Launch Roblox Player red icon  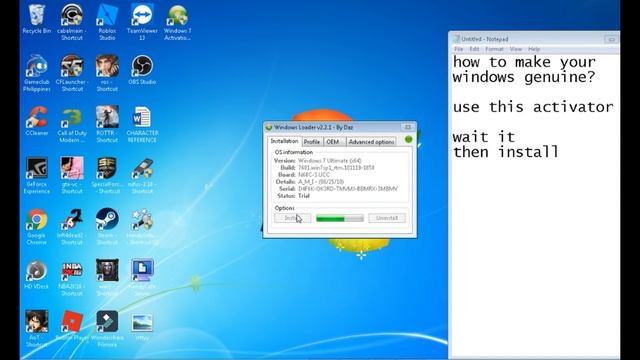click(72, 322)
